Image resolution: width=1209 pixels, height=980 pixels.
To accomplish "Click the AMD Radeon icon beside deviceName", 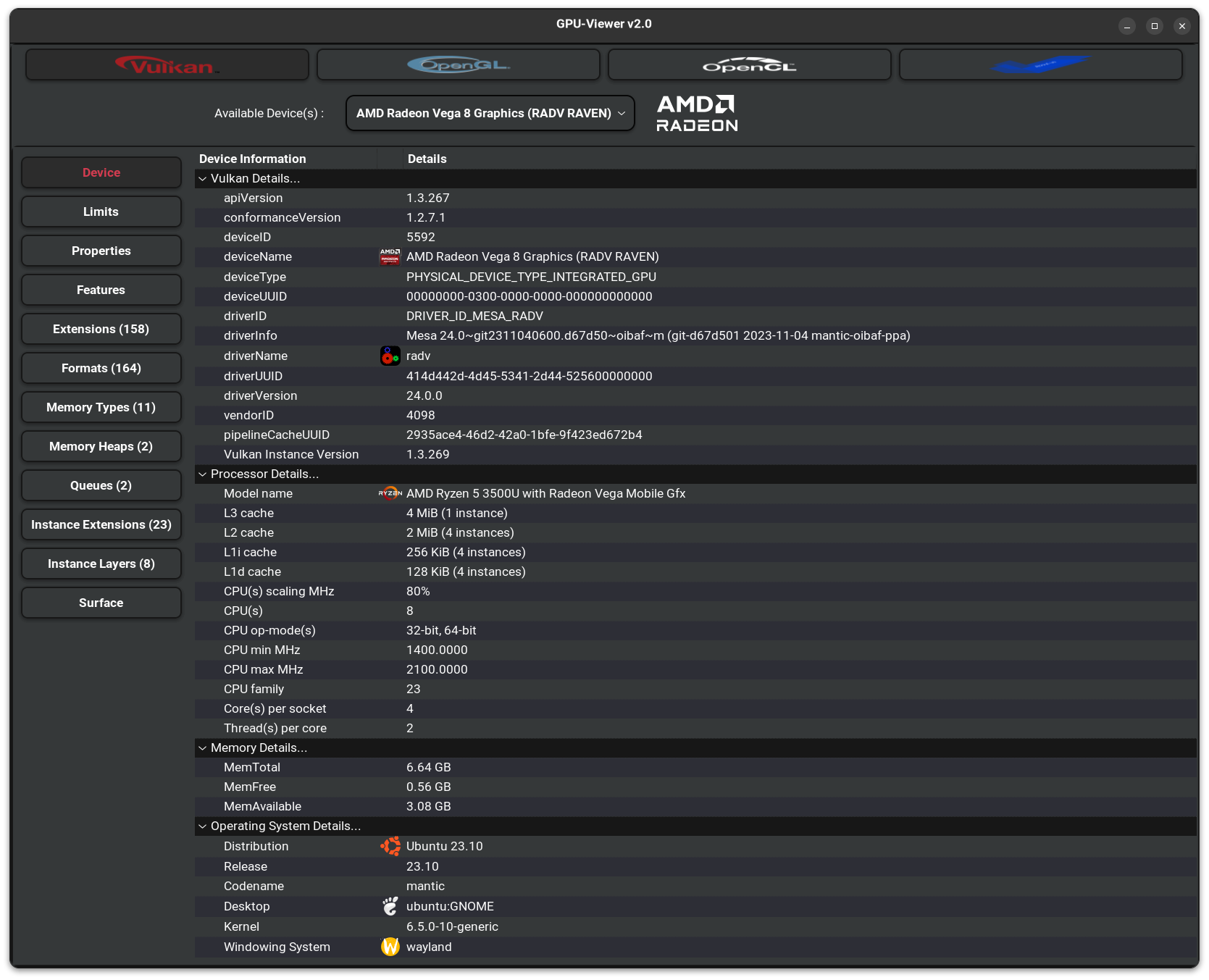I will [390, 256].
